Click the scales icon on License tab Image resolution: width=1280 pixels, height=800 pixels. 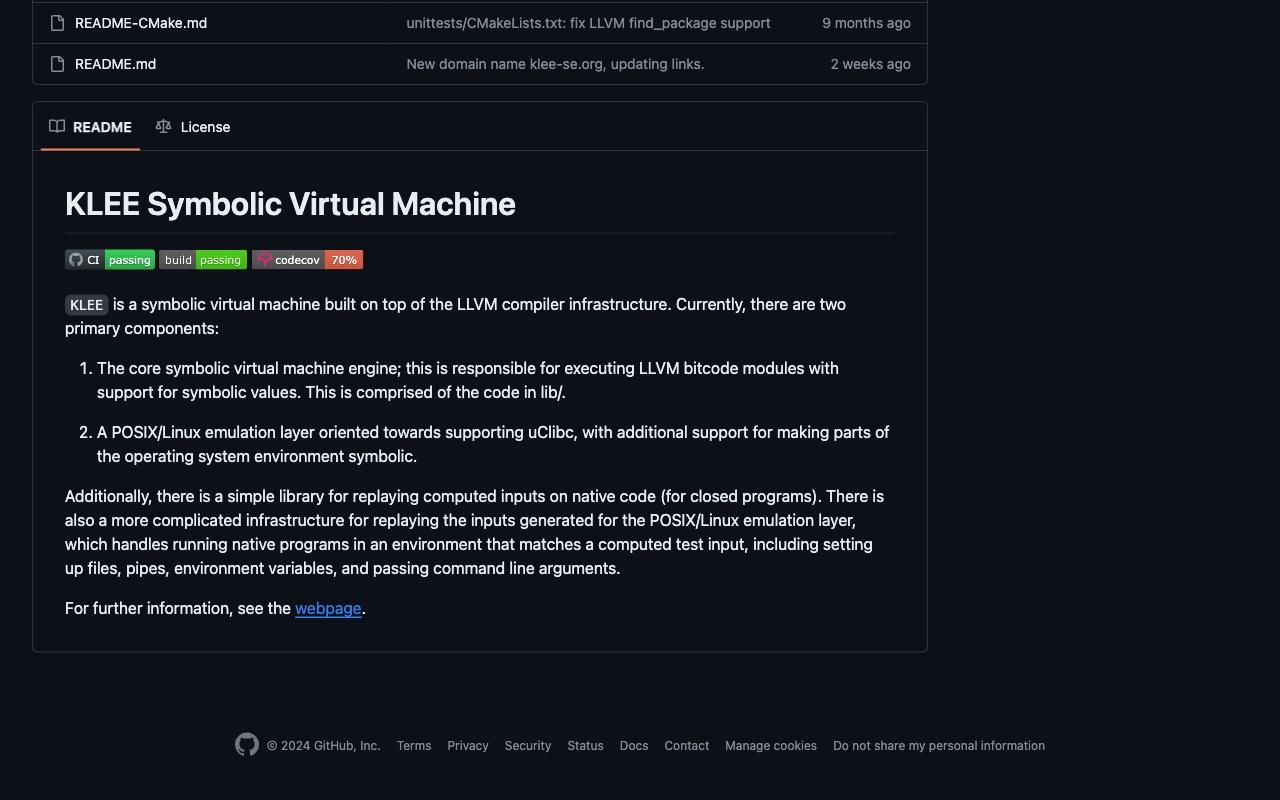pos(163,126)
